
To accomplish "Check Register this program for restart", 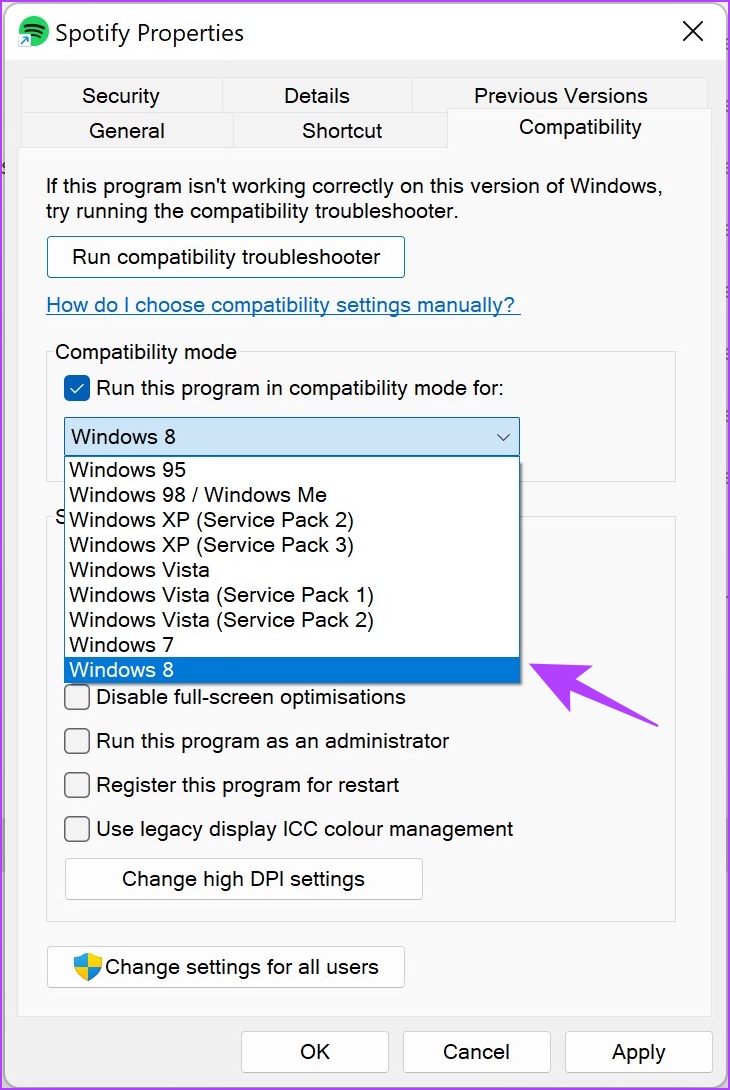I will coord(77,785).
